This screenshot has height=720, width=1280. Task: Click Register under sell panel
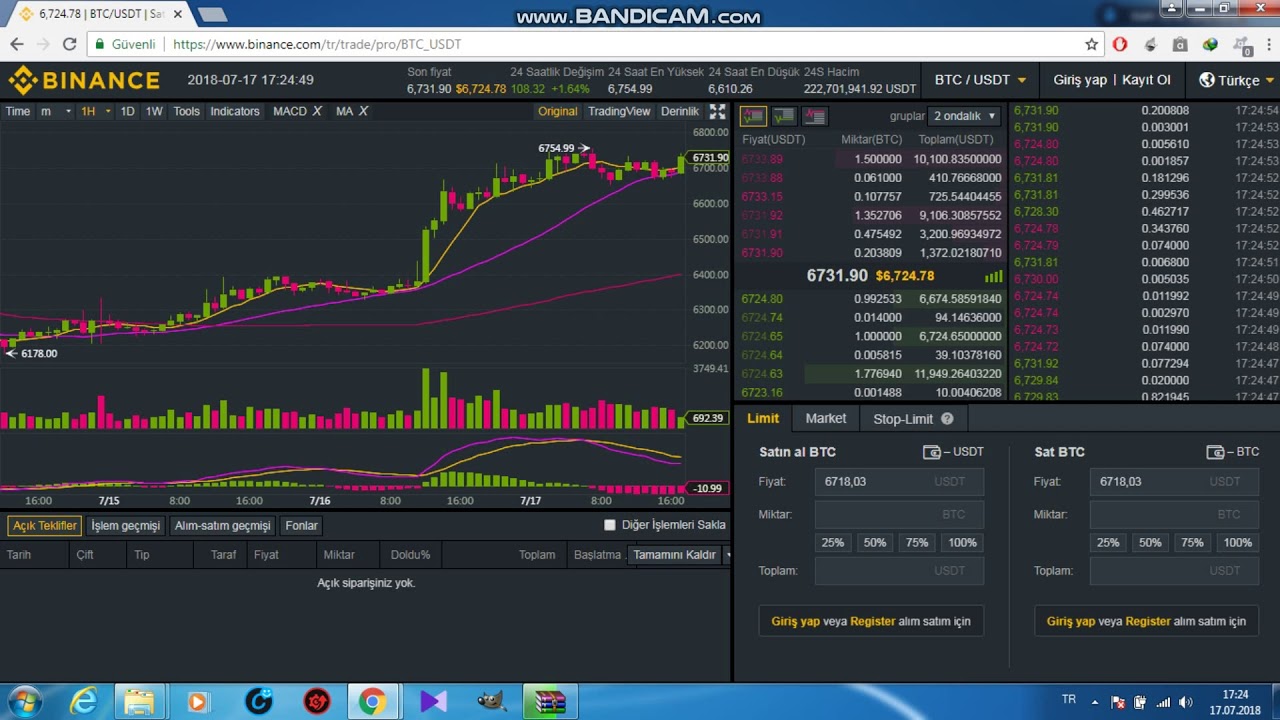(1147, 621)
